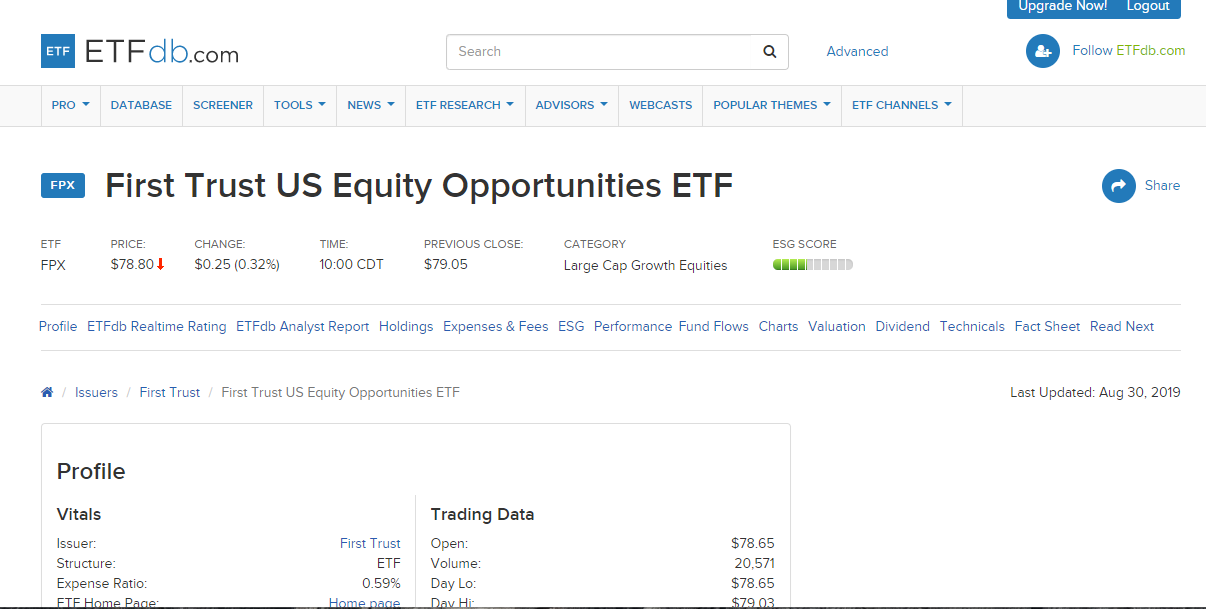Screen dimensions: 1206x609
Task: Click the Follow ETFdb.com user icon
Action: (1042, 51)
